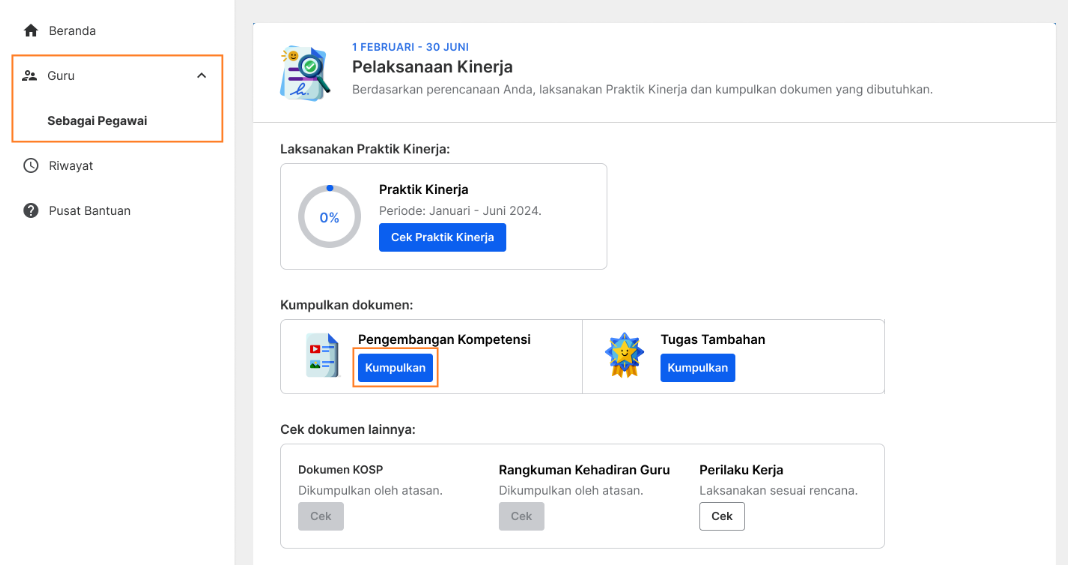Click the Cek Praktik Kinerja button

tap(443, 238)
